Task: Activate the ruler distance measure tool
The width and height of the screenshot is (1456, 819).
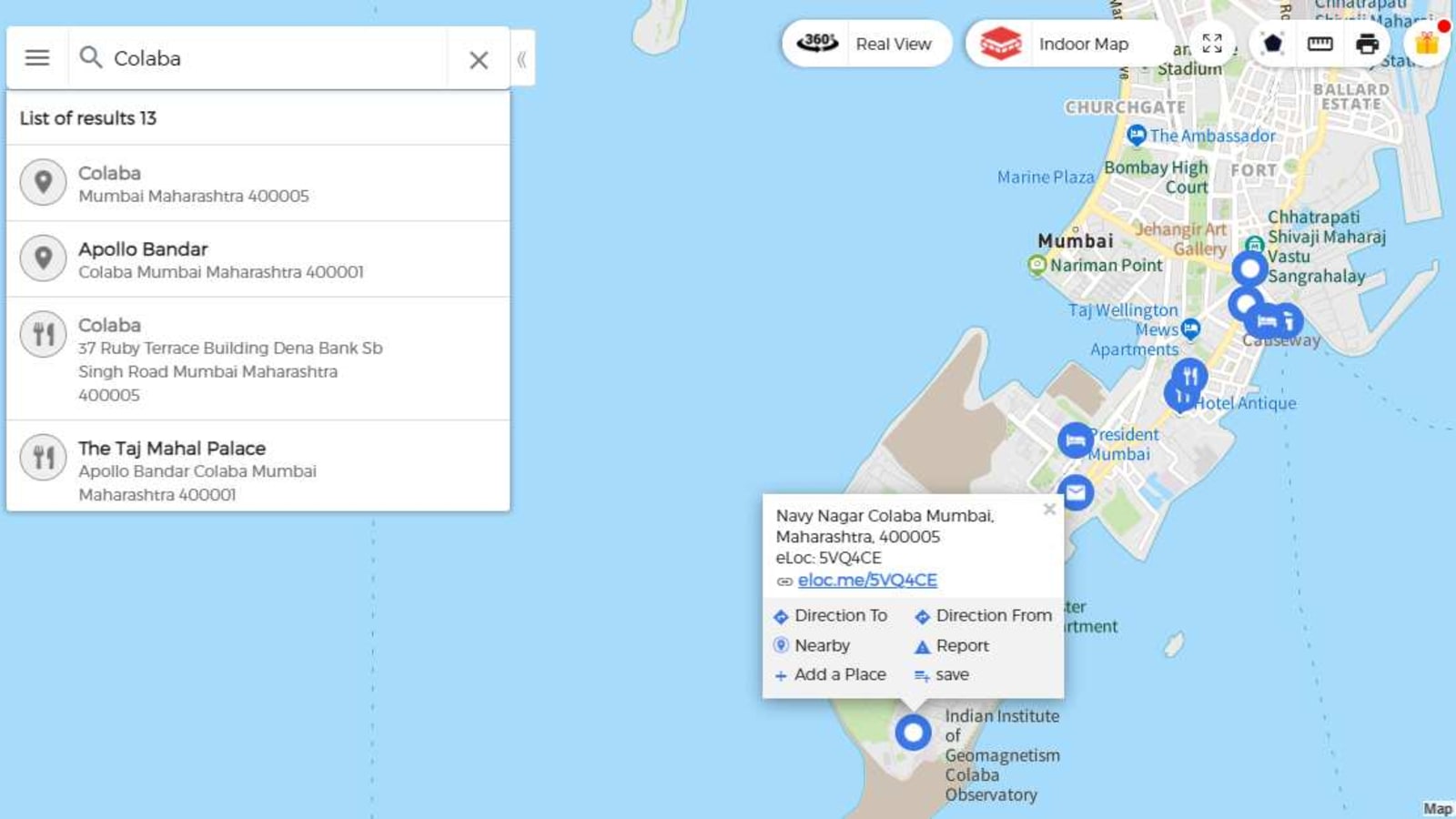Action: click(x=1319, y=43)
